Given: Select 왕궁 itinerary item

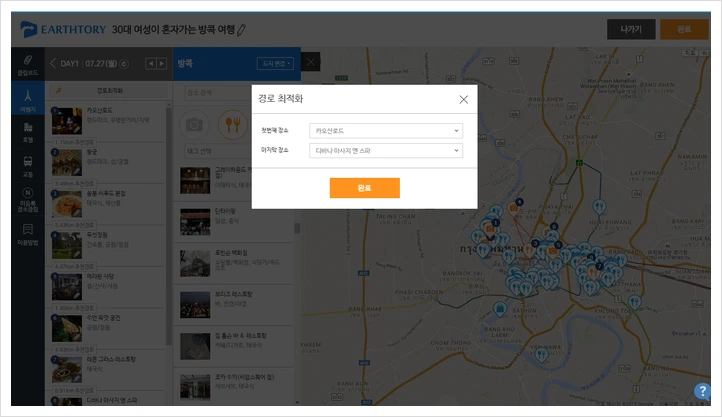Looking at the screenshot, I should 107,162.
